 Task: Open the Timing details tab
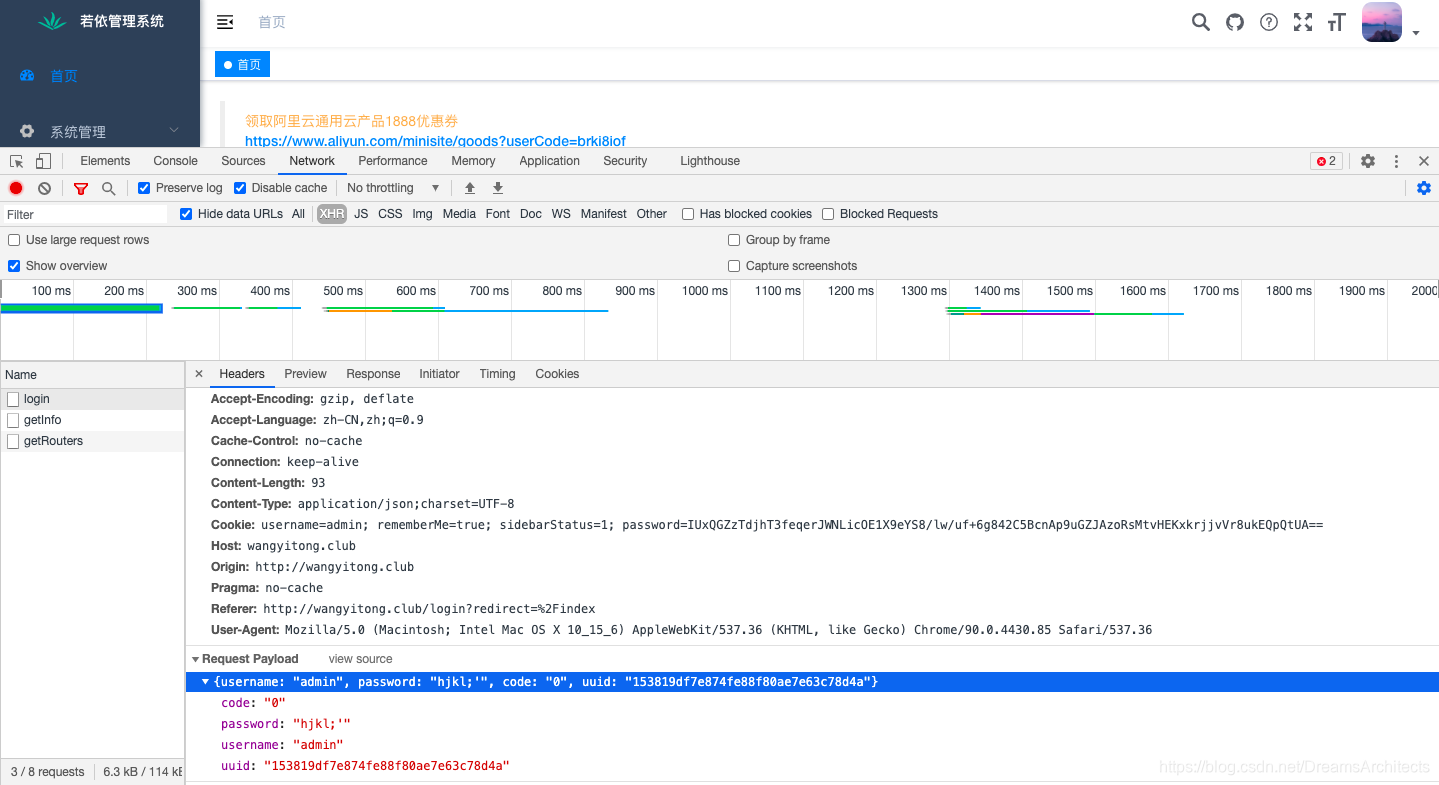pos(497,374)
